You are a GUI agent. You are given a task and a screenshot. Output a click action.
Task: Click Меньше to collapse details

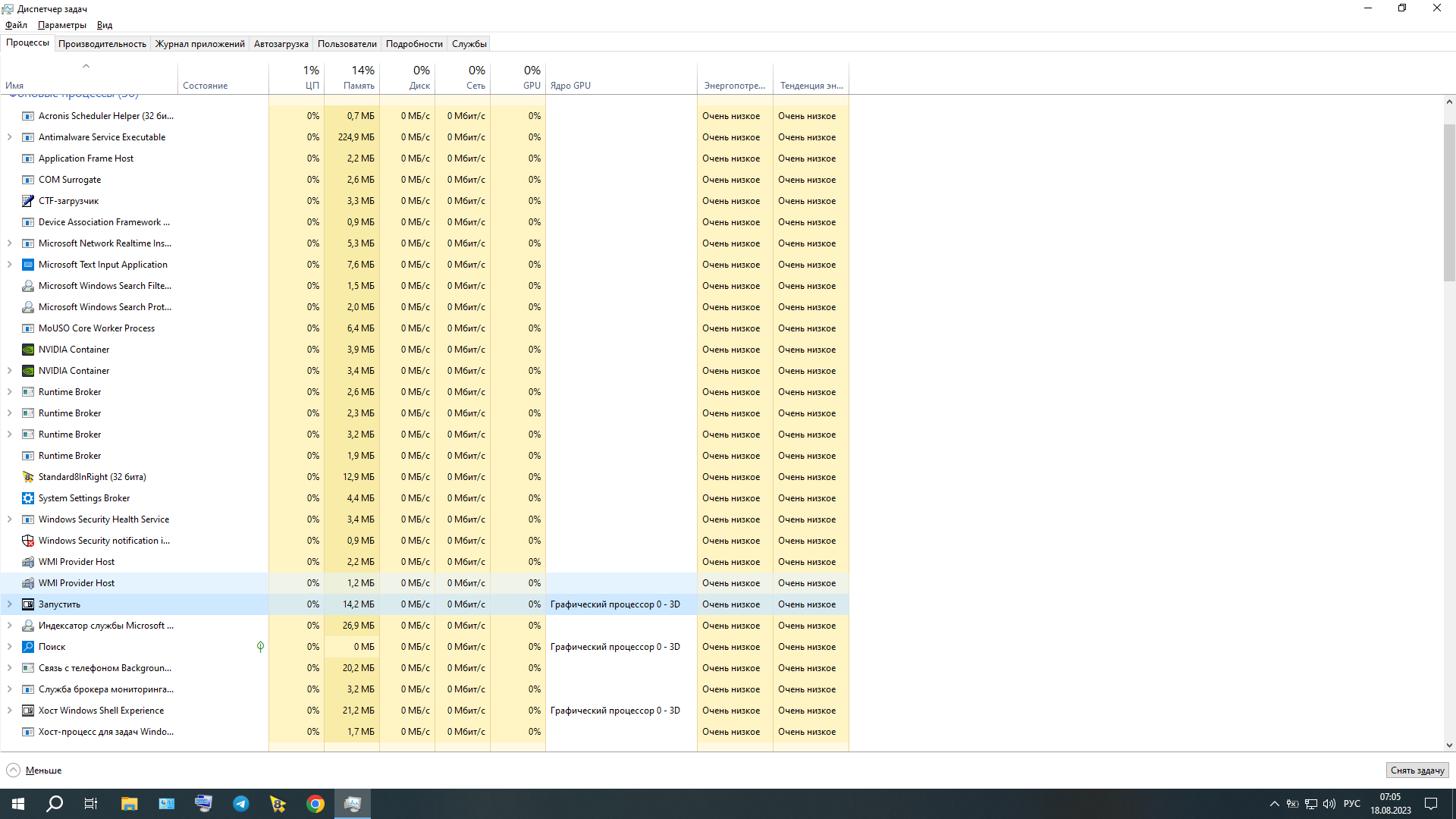coord(34,770)
